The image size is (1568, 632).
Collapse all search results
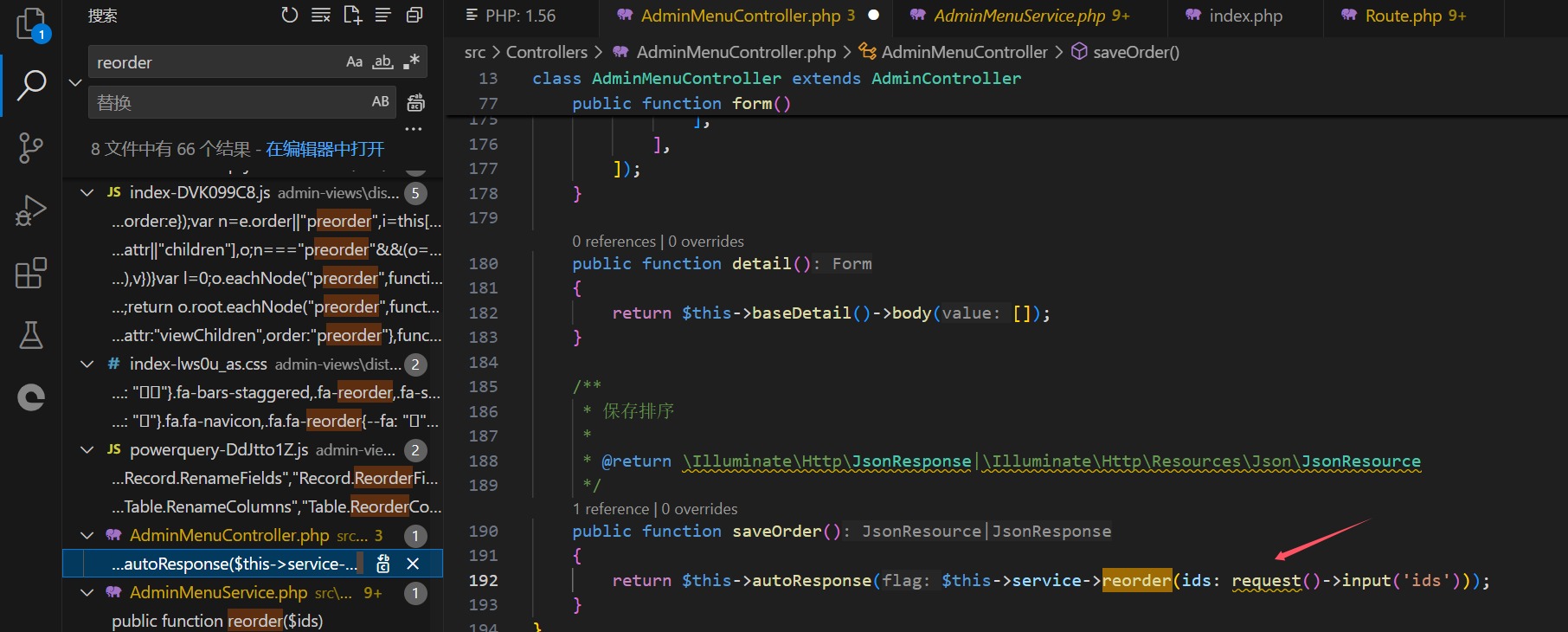tap(414, 16)
